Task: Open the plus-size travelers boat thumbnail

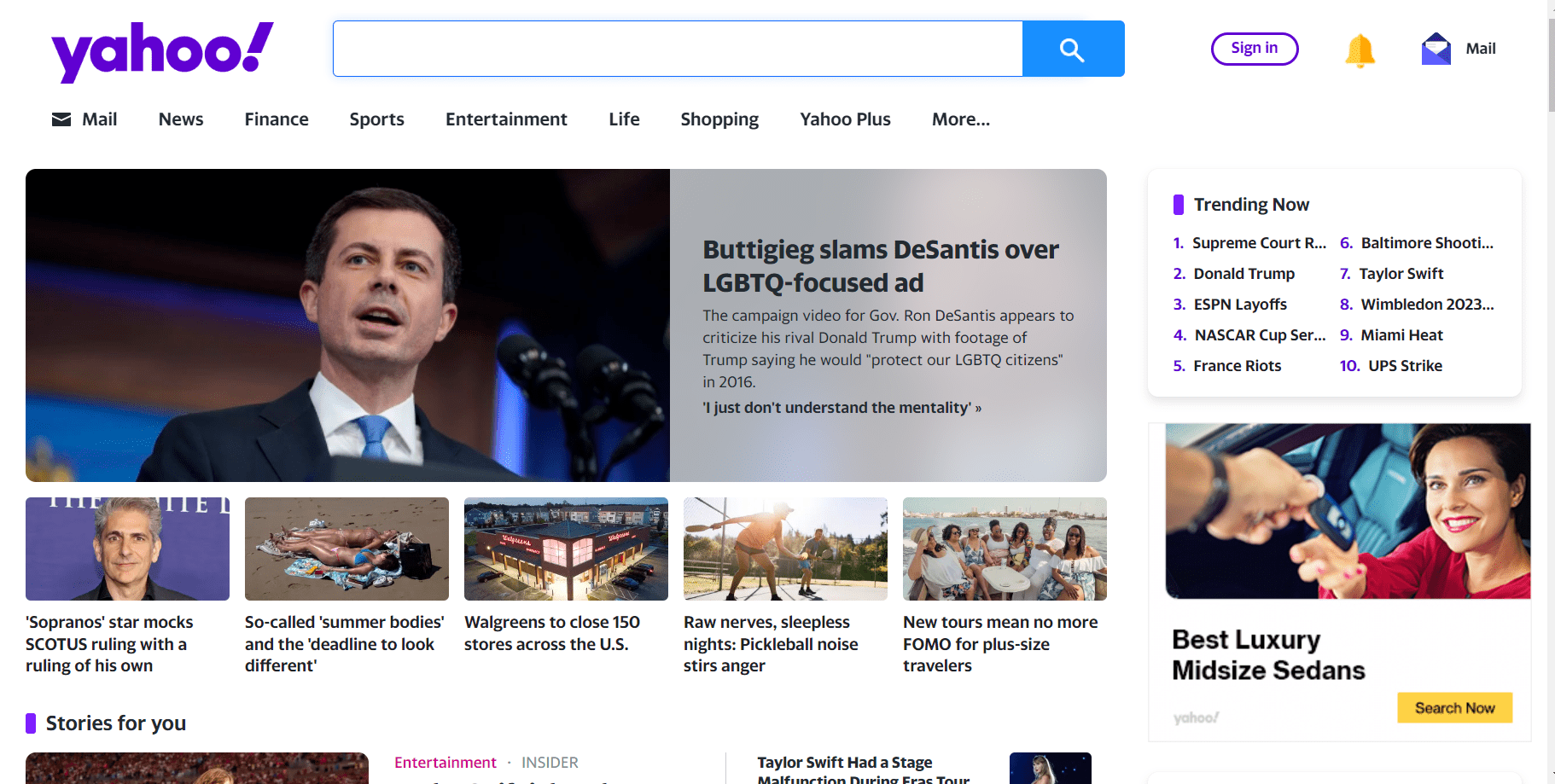Action: [x=1005, y=549]
